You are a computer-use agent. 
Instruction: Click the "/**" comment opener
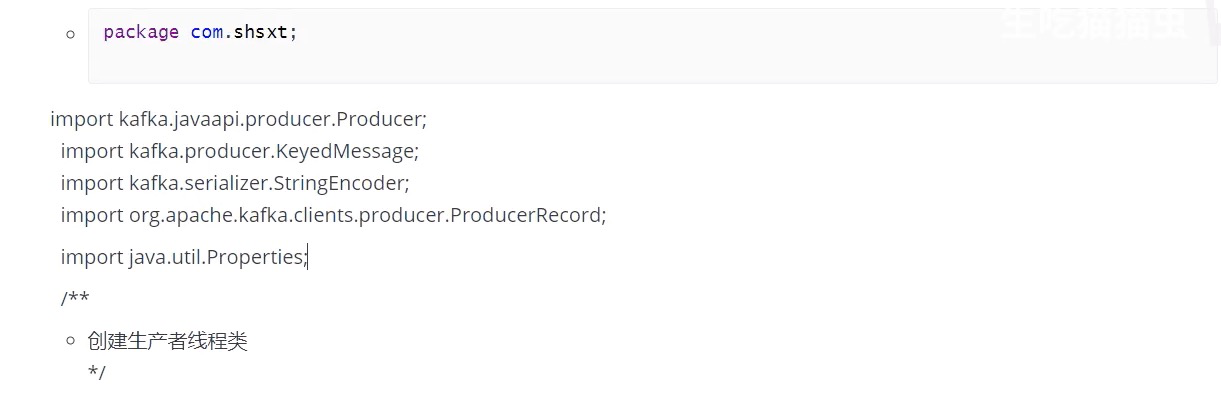[75, 298]
